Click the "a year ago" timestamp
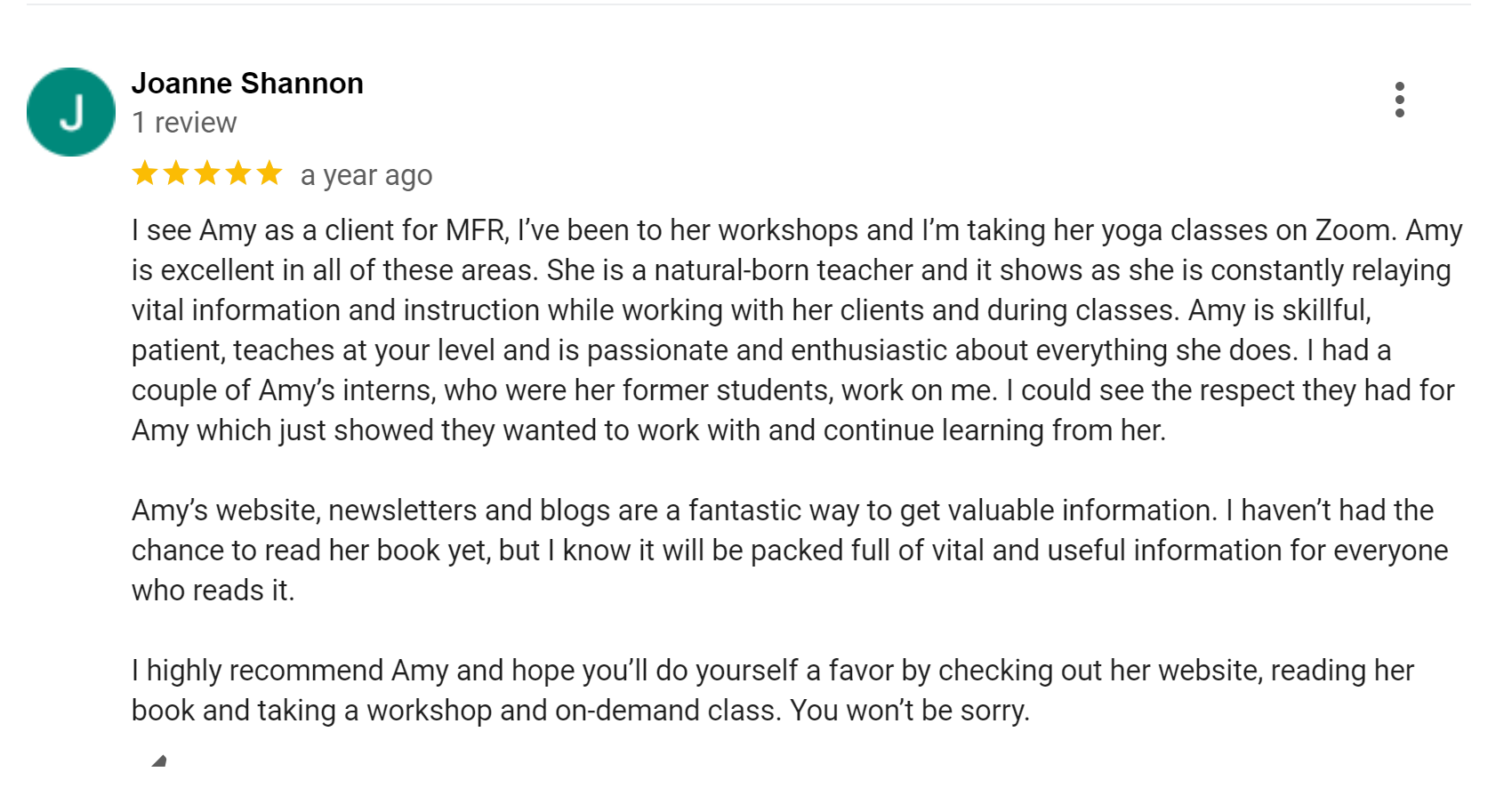1512x796 pixels. coord(366,176)
